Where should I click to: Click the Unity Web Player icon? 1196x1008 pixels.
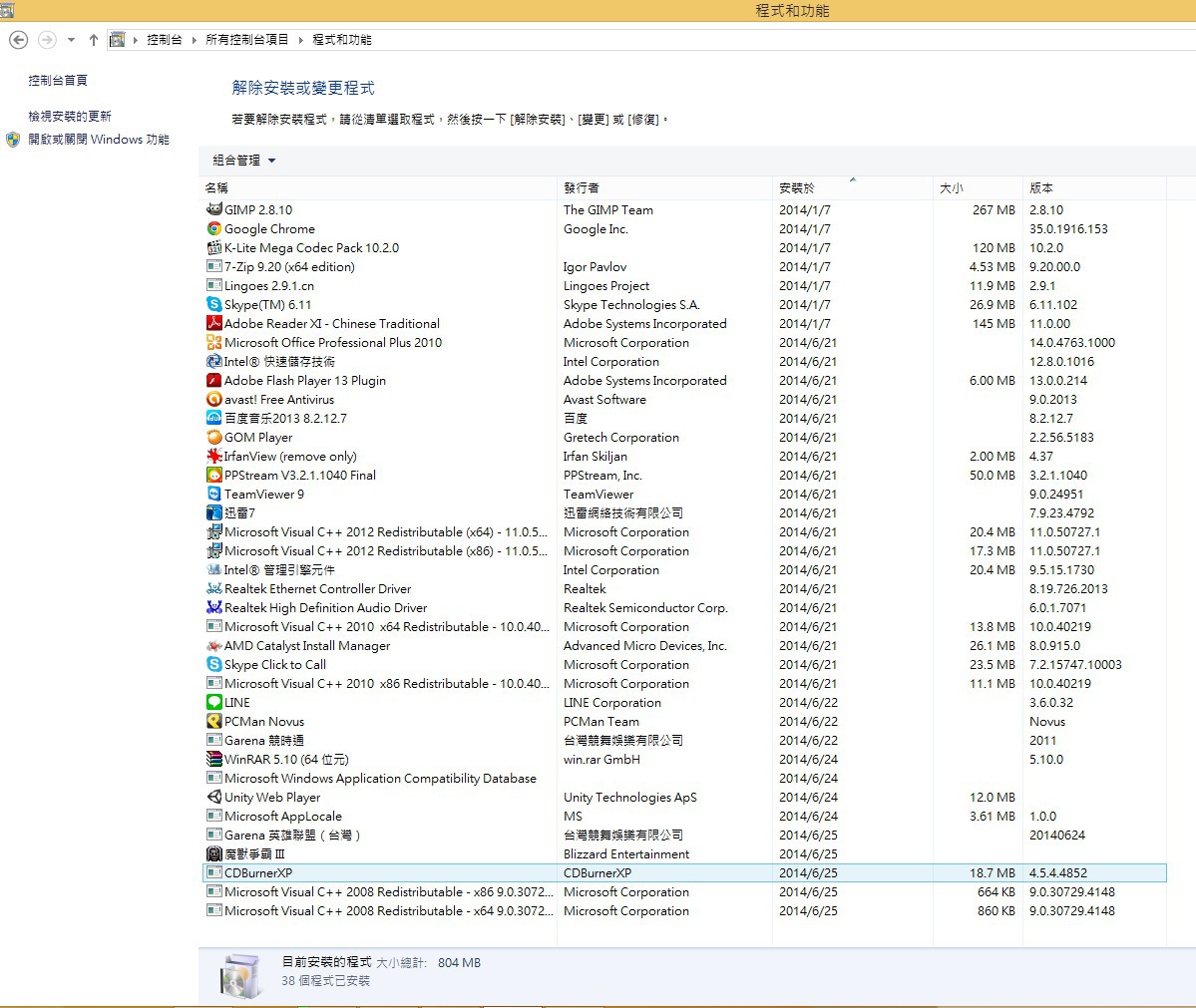(214, 797)
